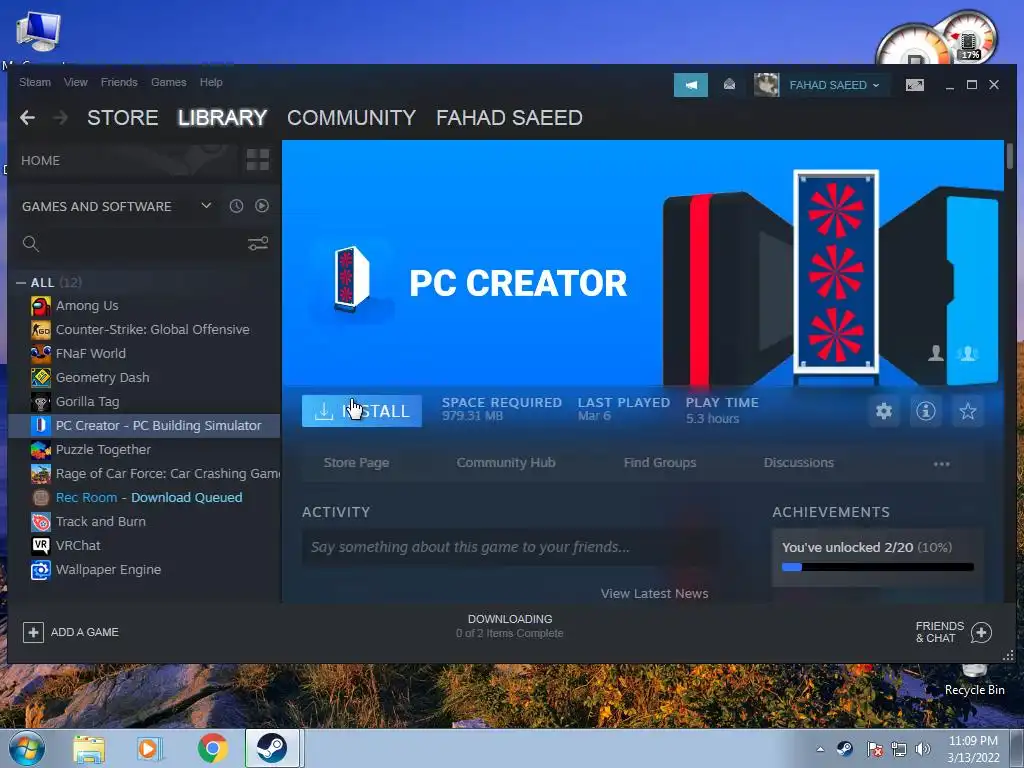Click the friends-who-play group icon

pos(967,353)
